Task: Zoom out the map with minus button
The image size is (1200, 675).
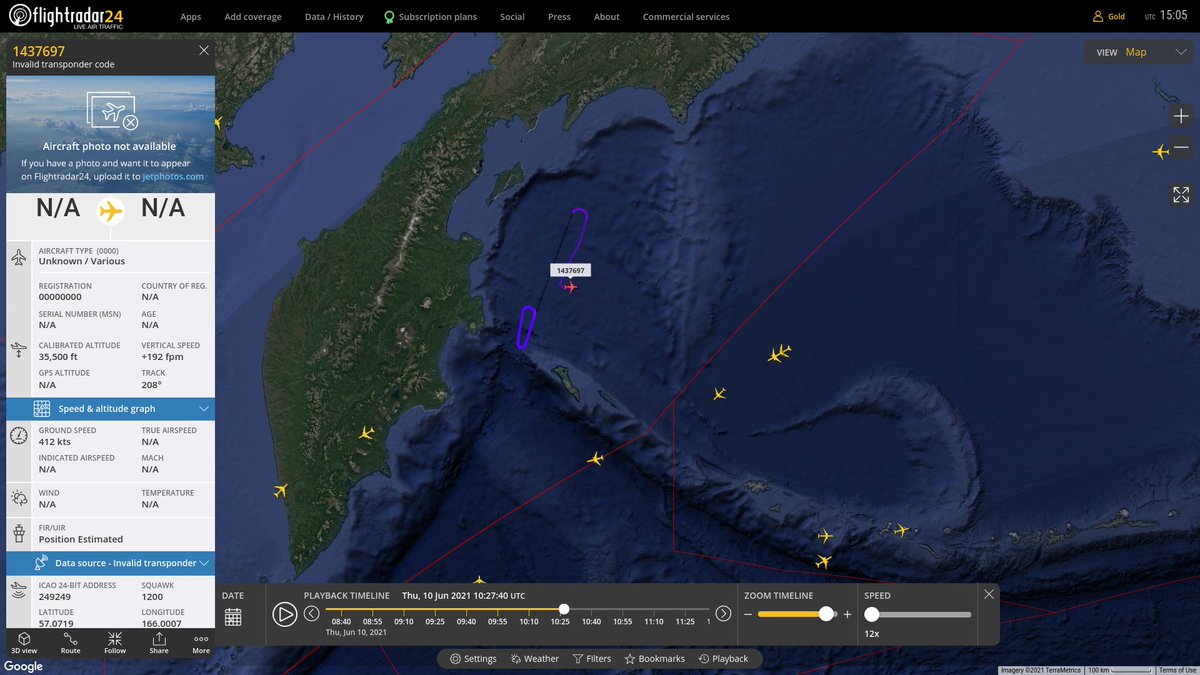Action: coord(1181,148)
